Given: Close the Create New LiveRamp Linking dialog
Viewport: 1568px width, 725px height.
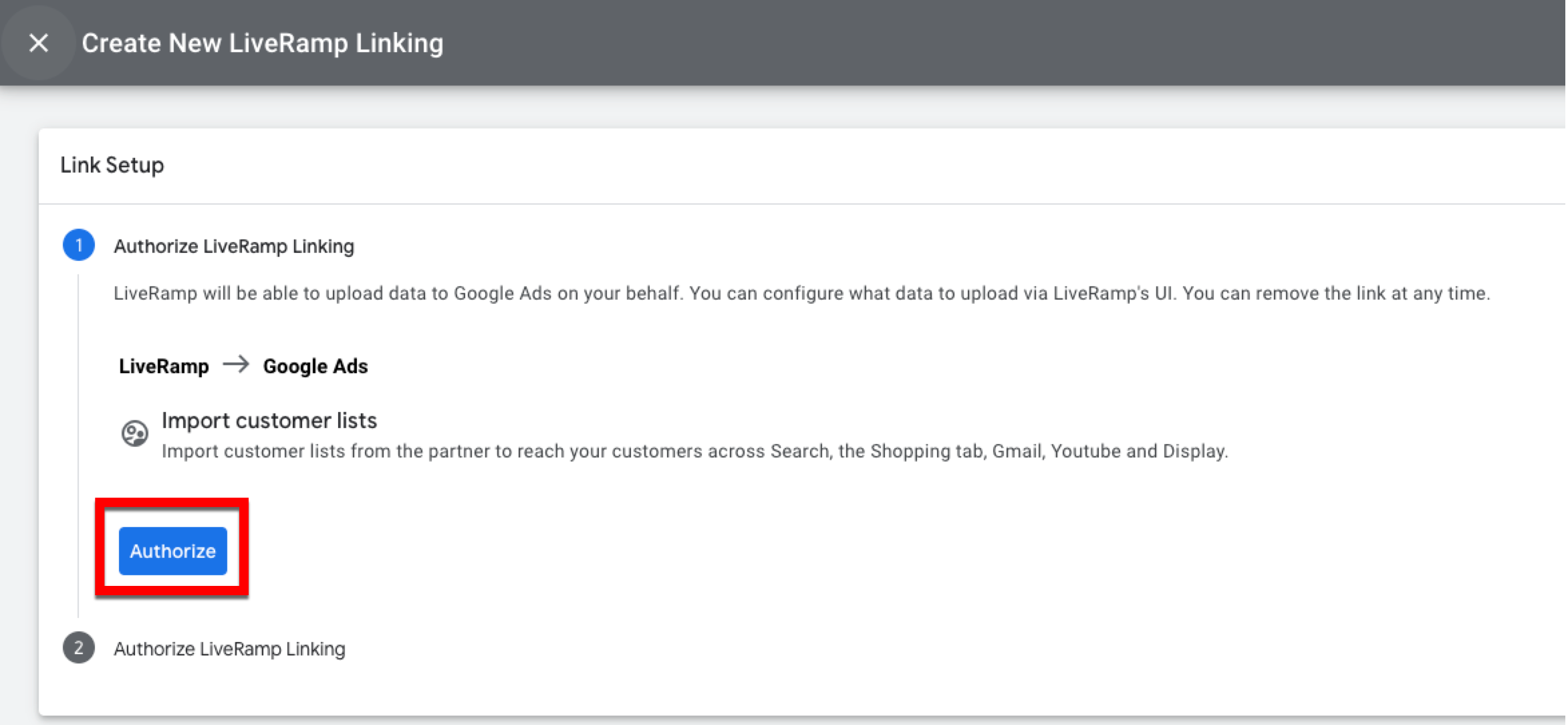Looking at the screenshot, I should 39,43.
